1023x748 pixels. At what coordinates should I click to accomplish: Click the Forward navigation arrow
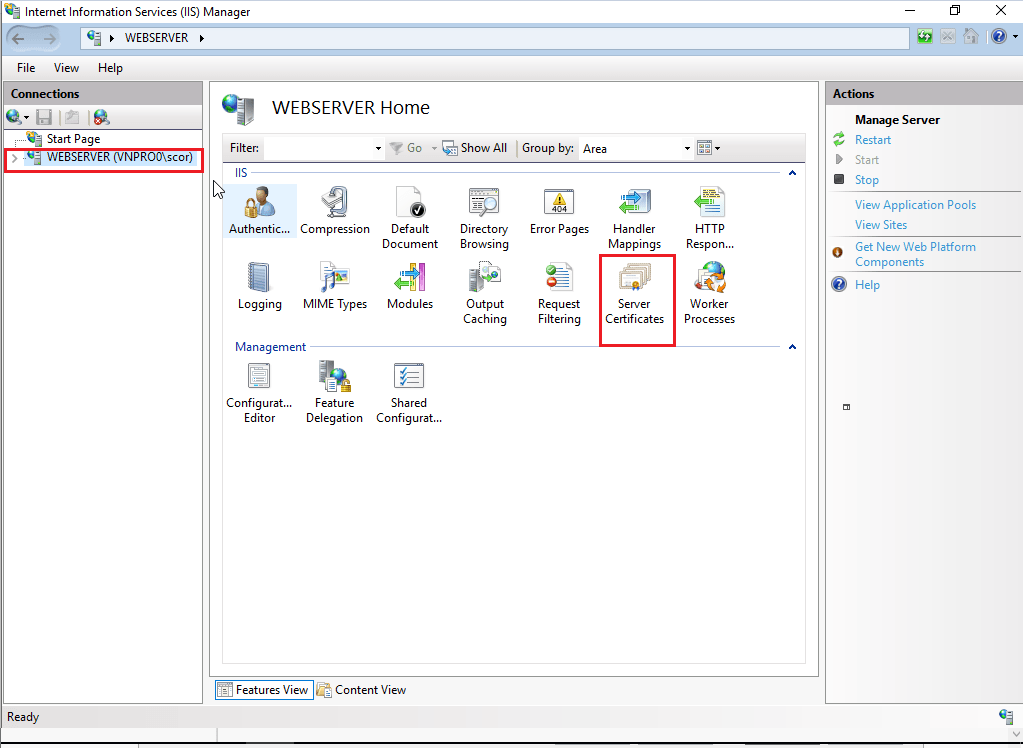point(50,38)
